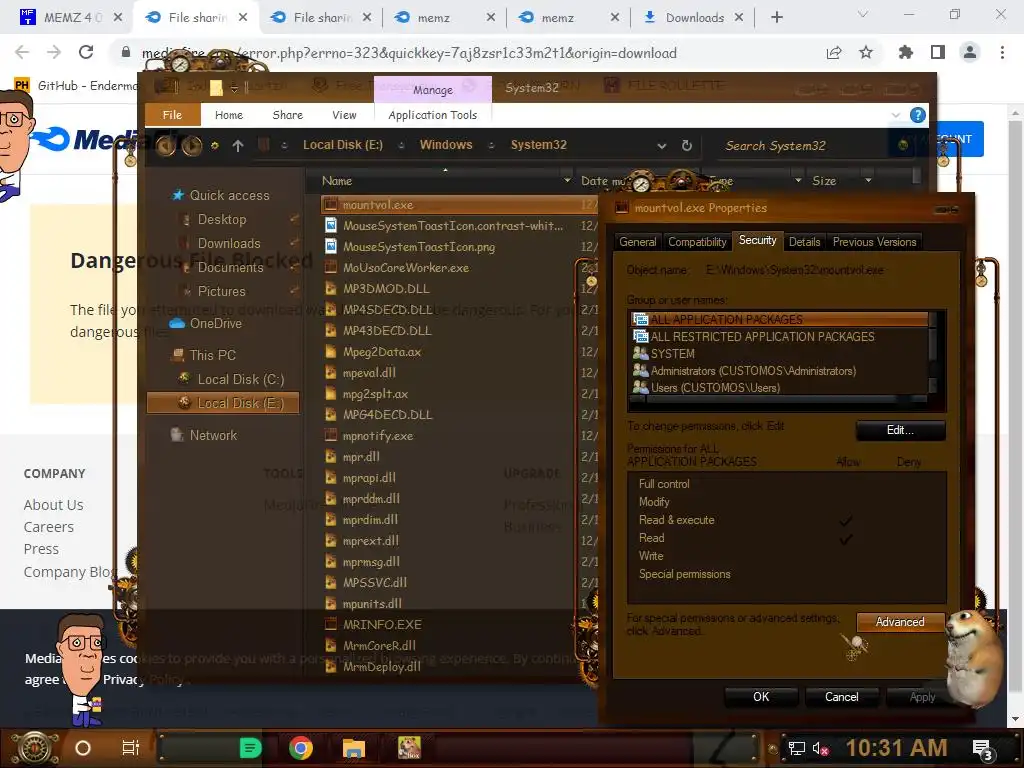Select MRINFO.EXE in file list
This screenshot has height=768, width=1024.
pos(382,624)
